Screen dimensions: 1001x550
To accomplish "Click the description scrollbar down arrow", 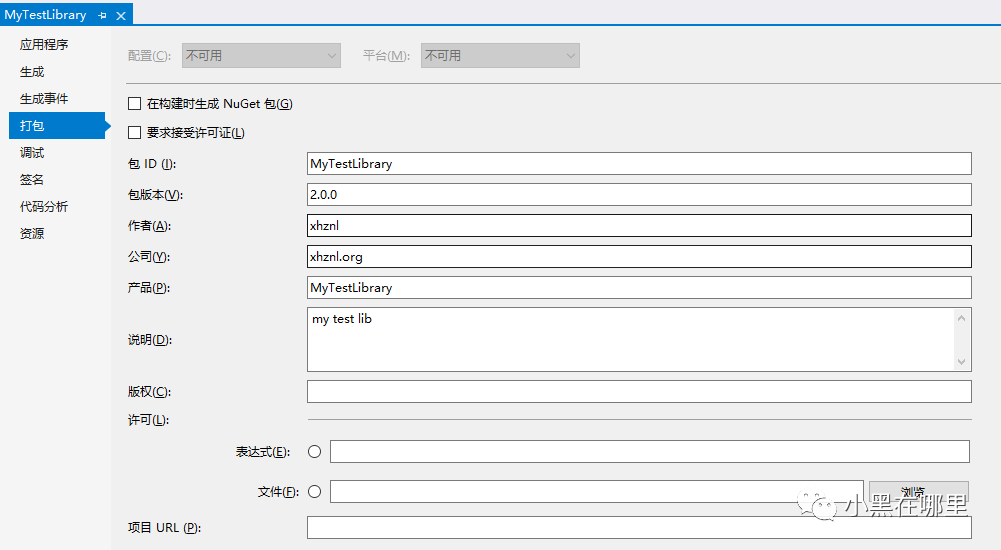I will coord(961,362).
